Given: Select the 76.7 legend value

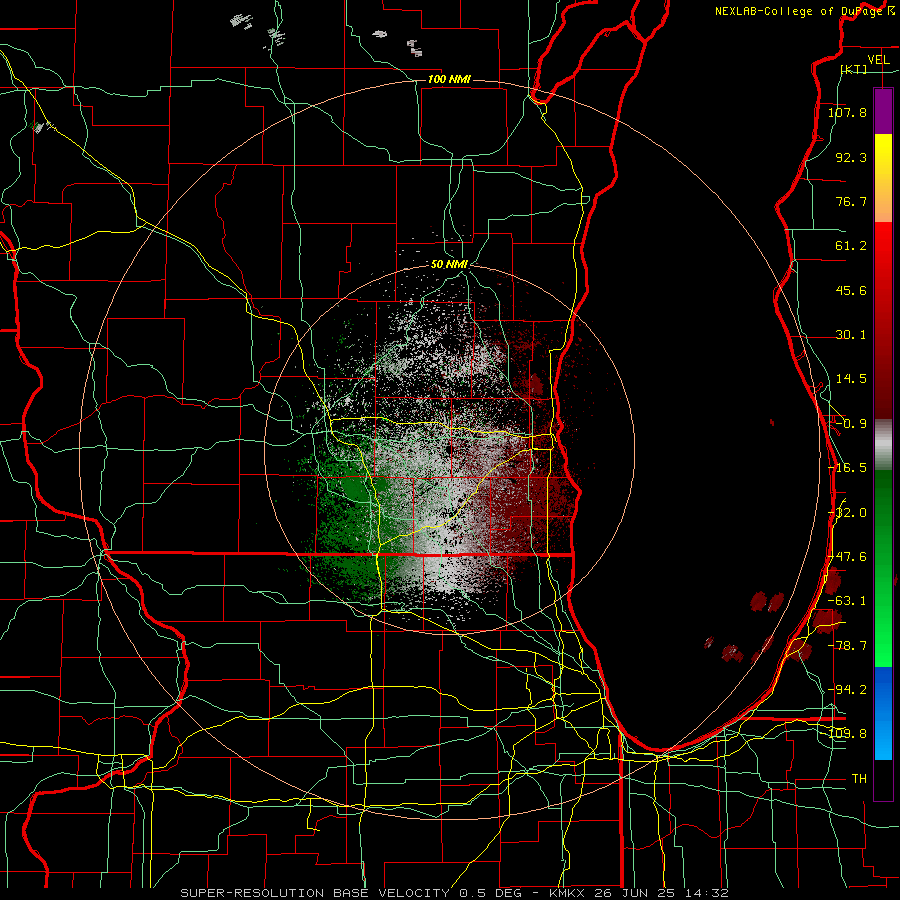Looking at the screenshot, I should [x=851, y=201].
